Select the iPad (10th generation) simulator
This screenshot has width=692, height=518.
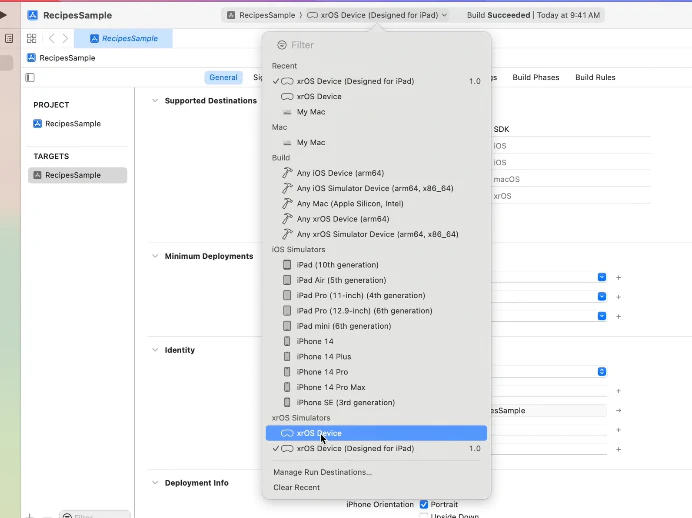pyautogui.click(x=376, y=265)
